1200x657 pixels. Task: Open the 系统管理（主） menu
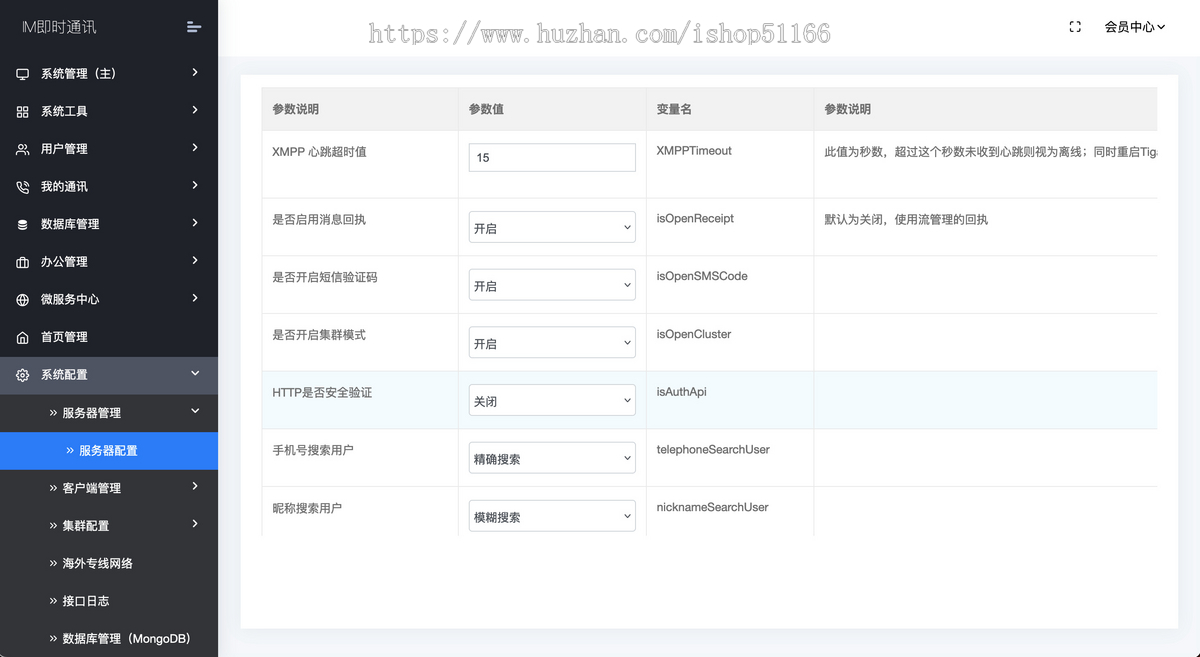coord(109,74)
